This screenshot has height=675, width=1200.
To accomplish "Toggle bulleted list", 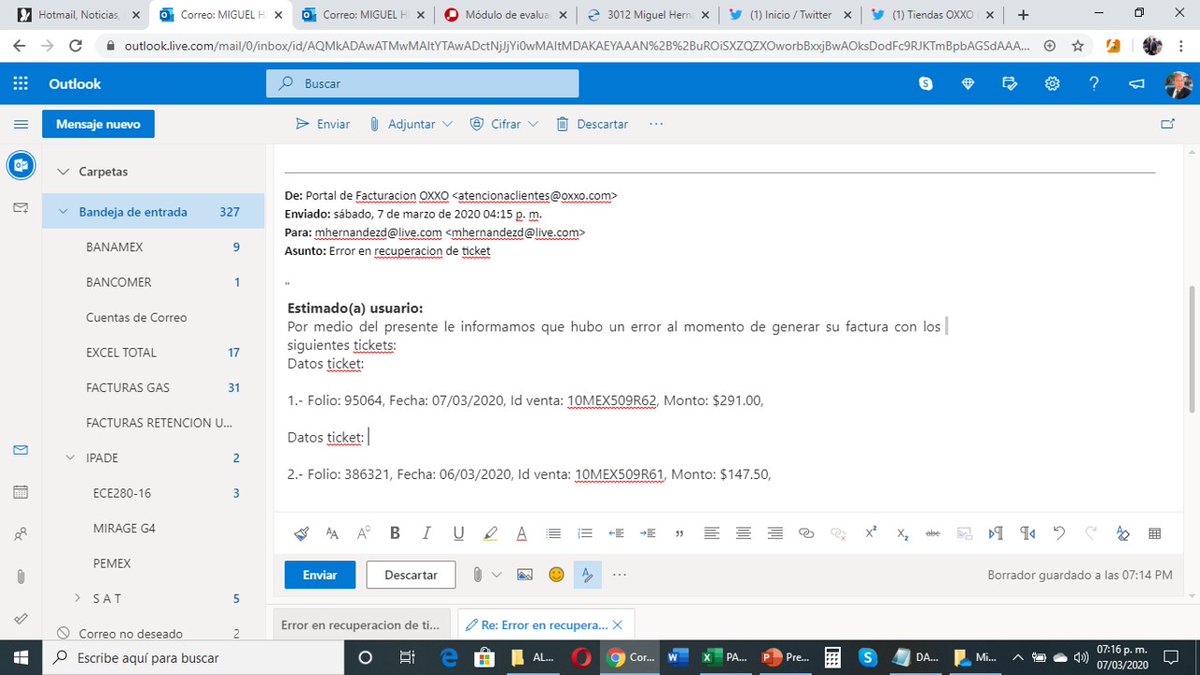I will [553, 533].
